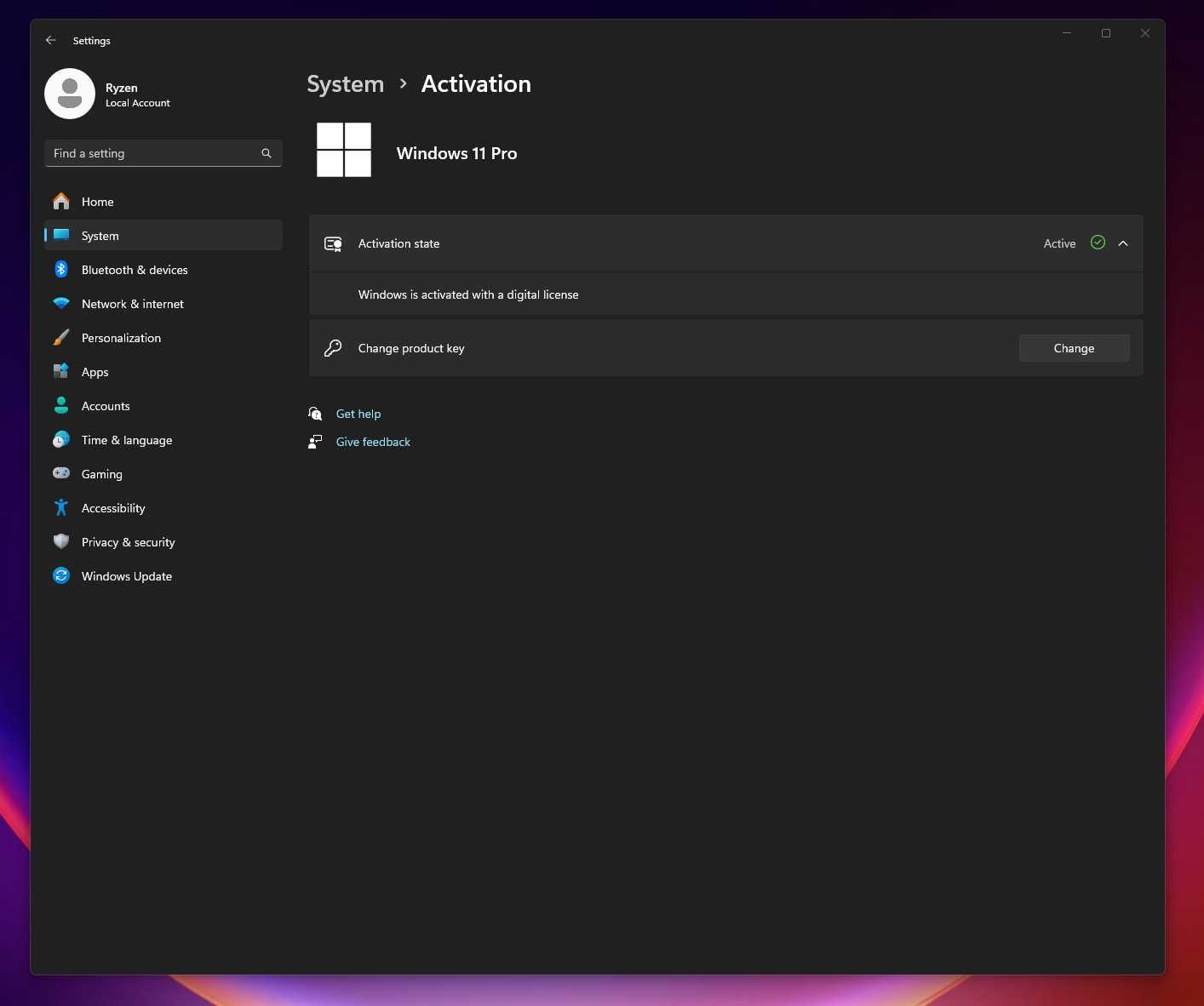Image resolution: width=1204 pixels, height=1006 pixels.
Task: Click the Get help headset icon
Action: pos(315,414)
